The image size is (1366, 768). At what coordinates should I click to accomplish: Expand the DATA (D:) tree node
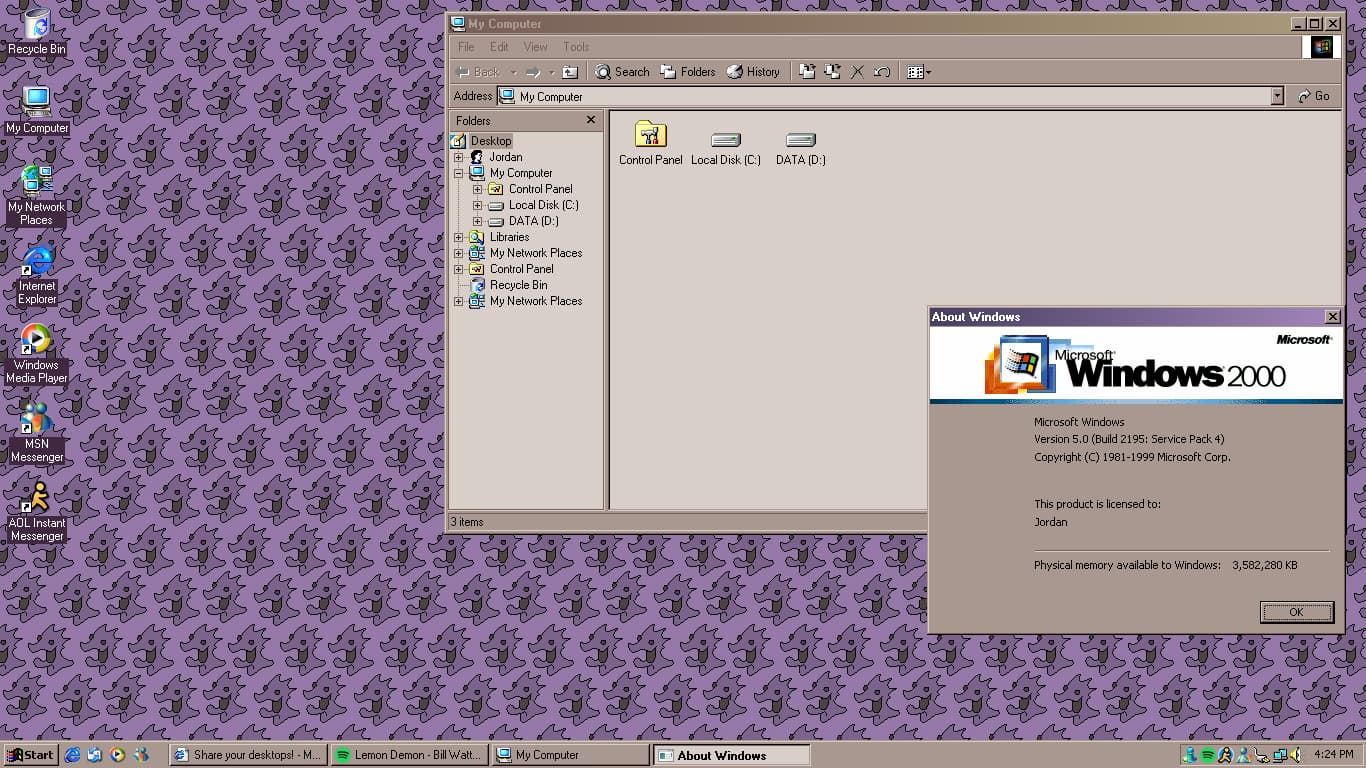(478, 221)
